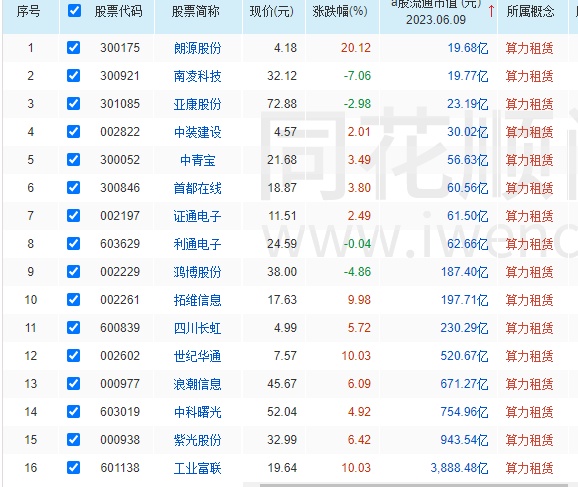The image size is (578, 487).
Task: Open stock link 首都在线
Action: tap(198, 188)
